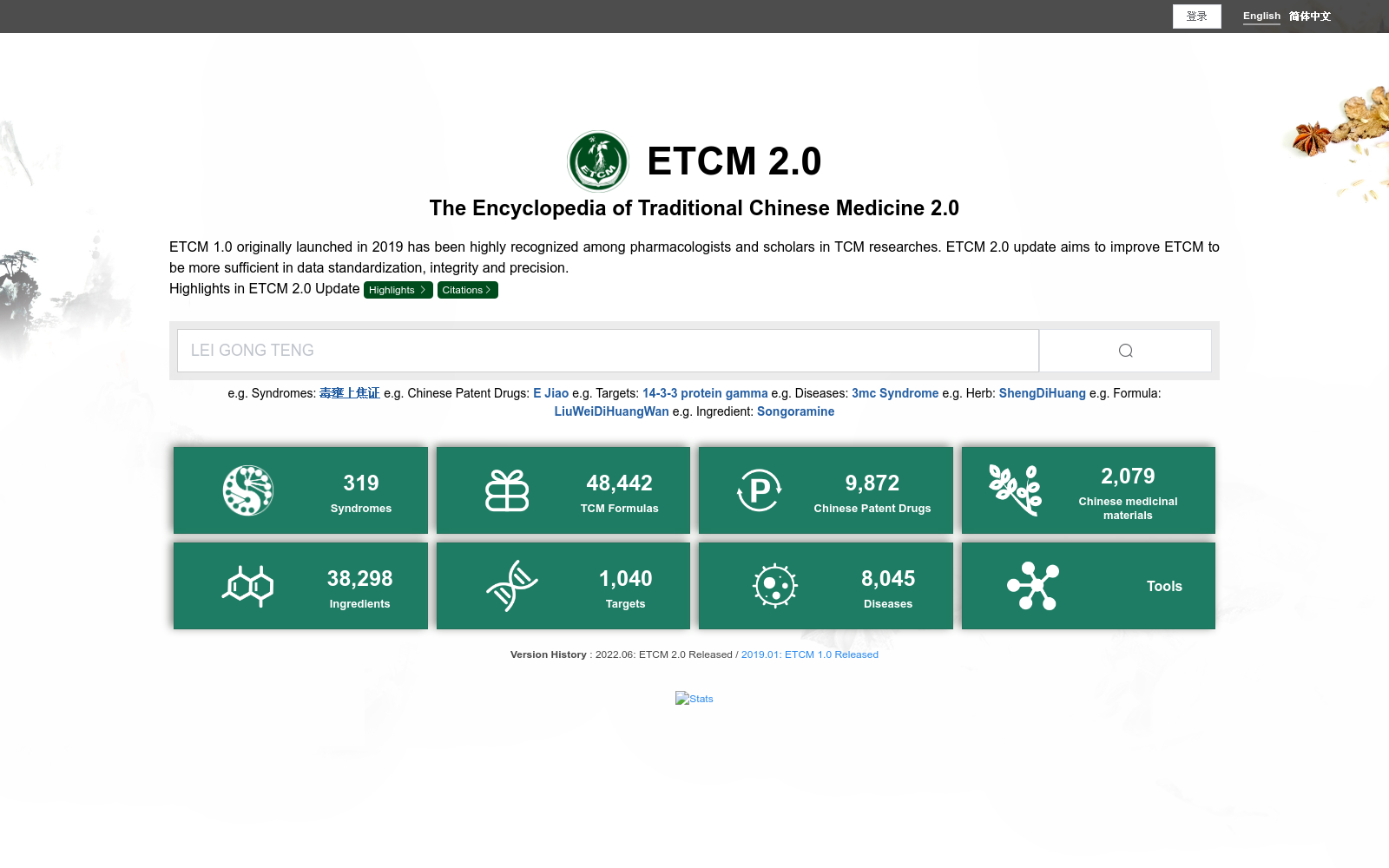Click the Chinese medicinal materials herb icon
Image resolution: width=1389 pixels, height=868 pixels.
1015,490
